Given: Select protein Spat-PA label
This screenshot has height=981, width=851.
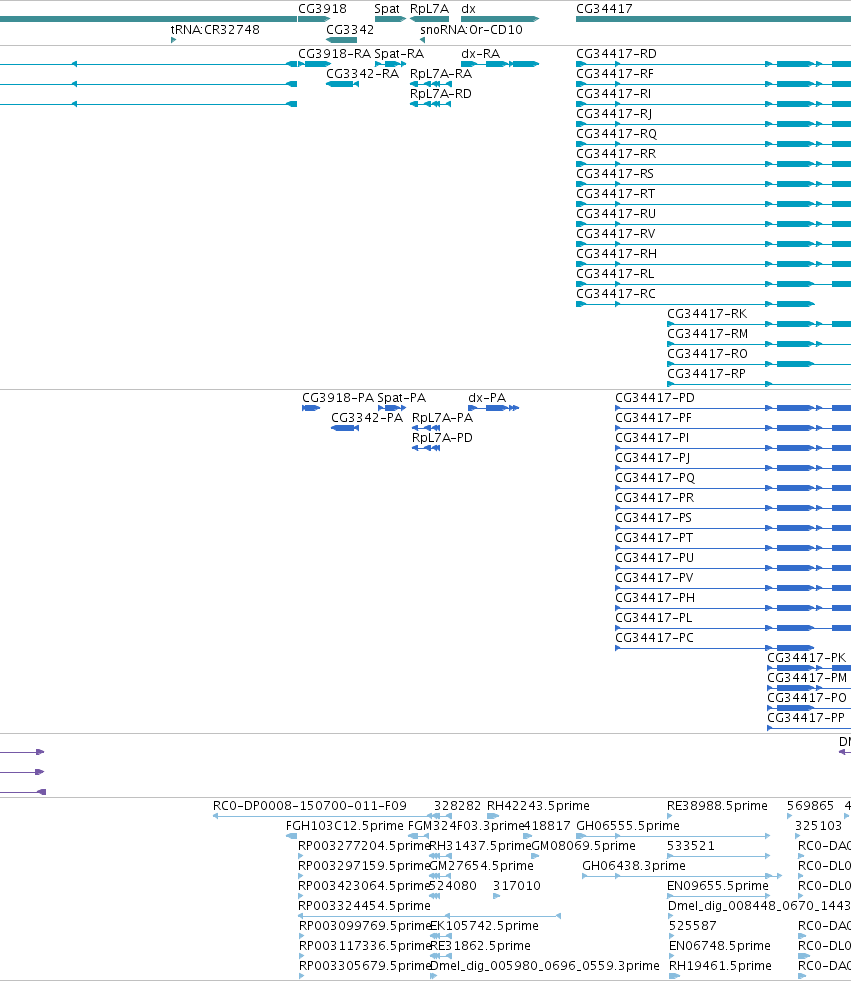Looking at the screenshot, I should pos(402,398).
